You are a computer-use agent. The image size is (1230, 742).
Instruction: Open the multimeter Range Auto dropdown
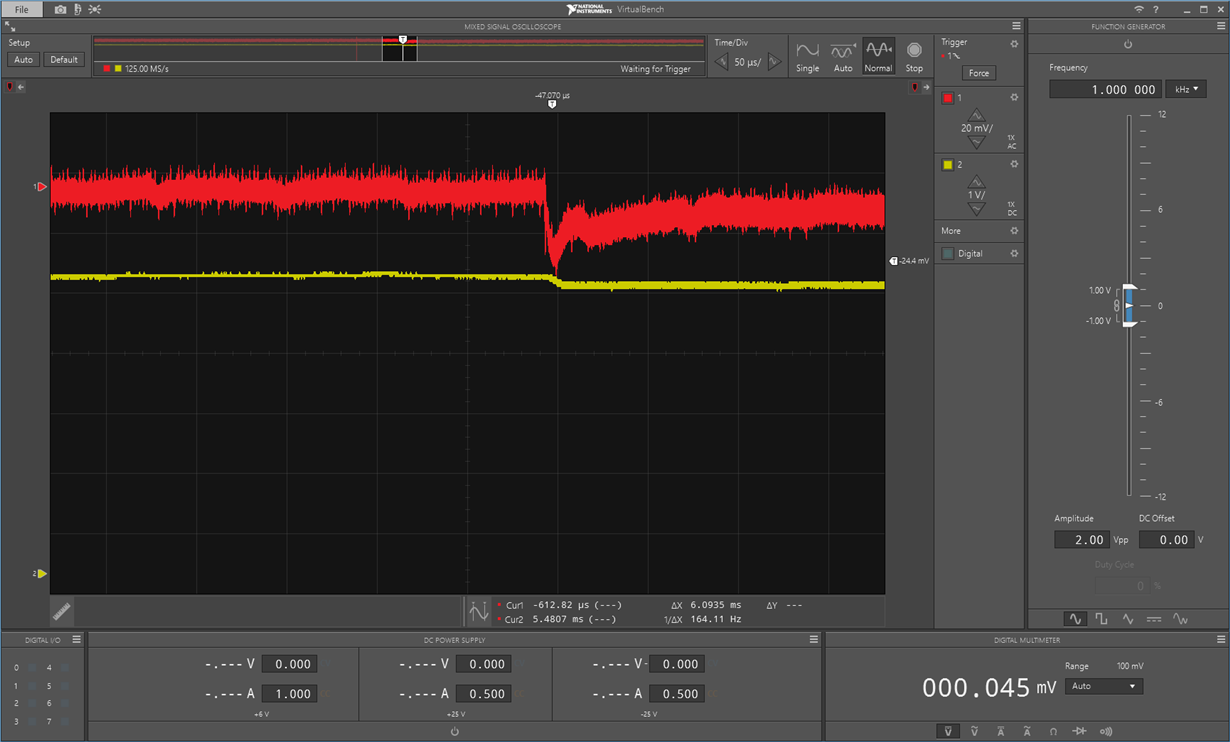1104,687
